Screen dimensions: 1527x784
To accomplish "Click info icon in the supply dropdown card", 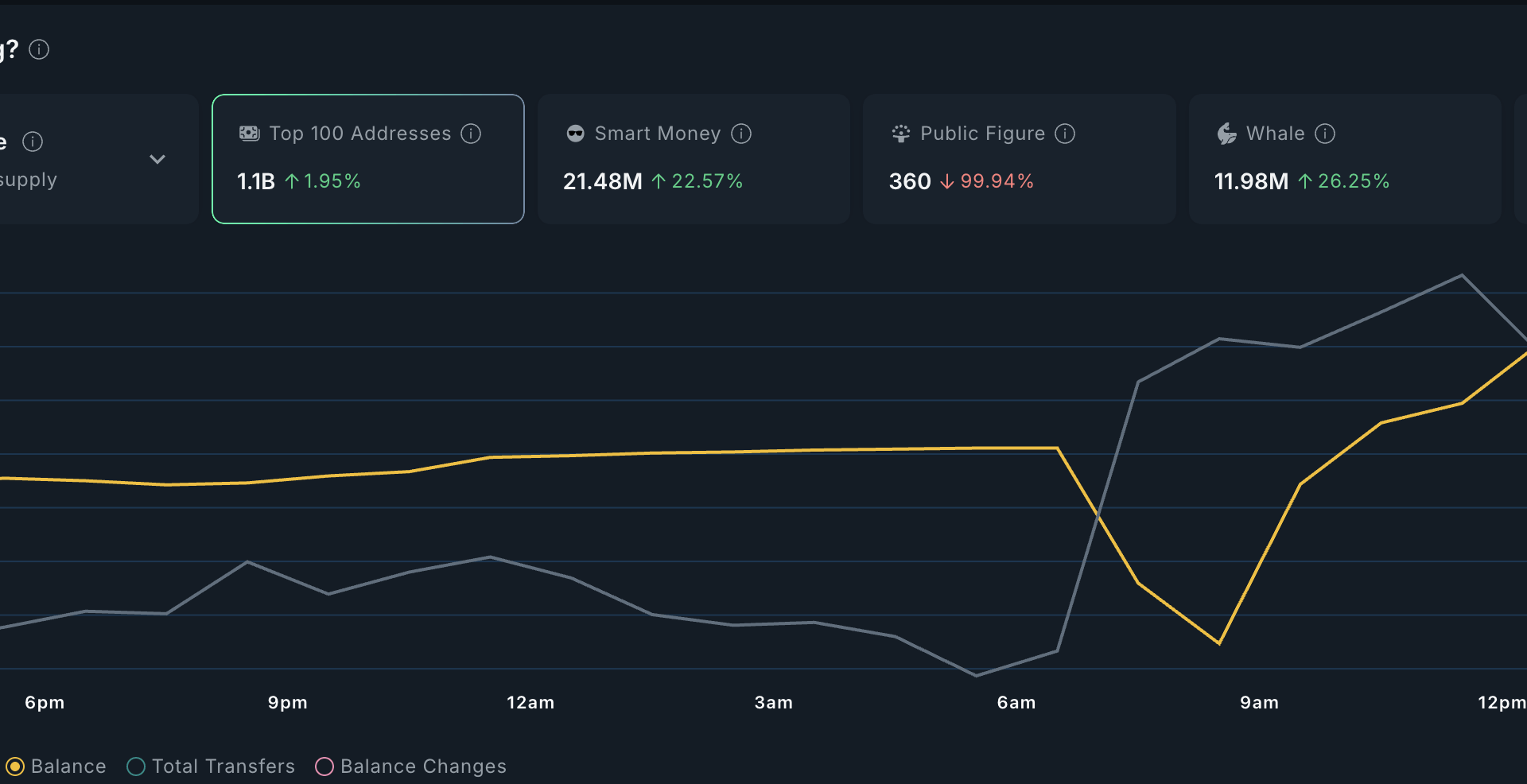I will [33, 142].
